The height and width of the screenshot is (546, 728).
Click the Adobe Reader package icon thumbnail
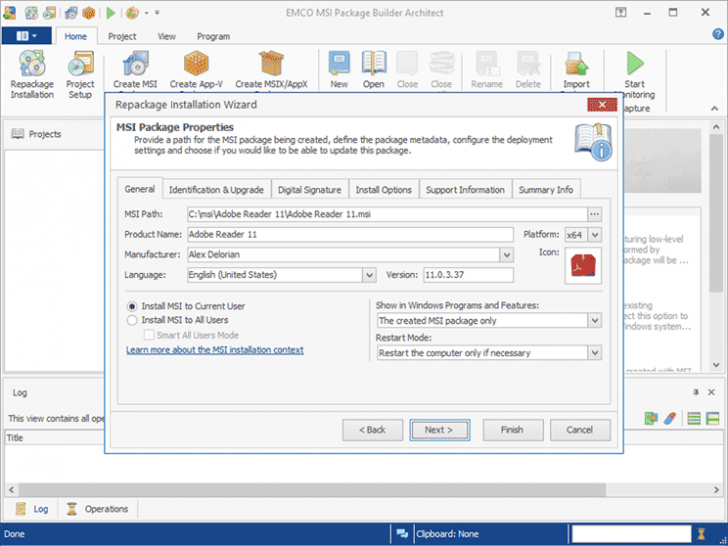pos(583,266)
